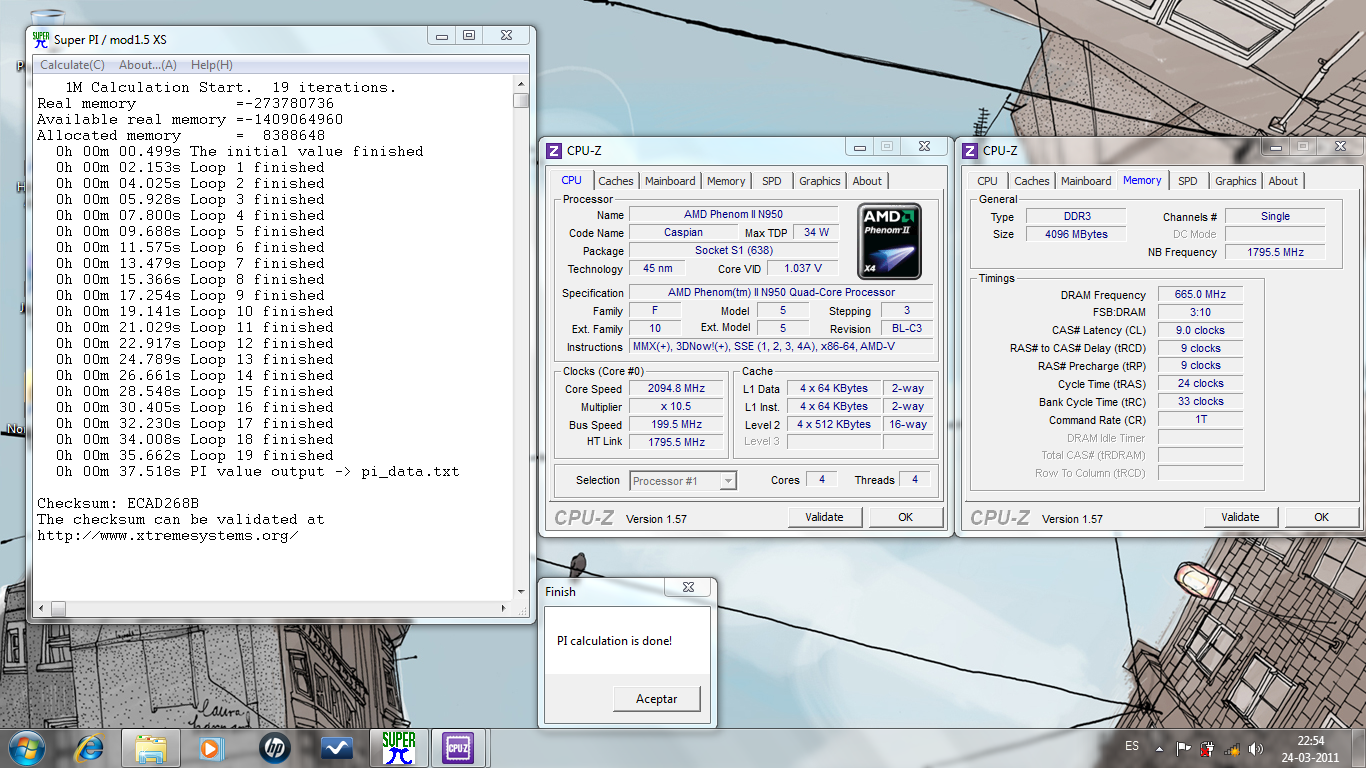Viewport: 1366px width, 768px height.
Task: Open Memory tab in left CPU-Z window
Action: coord(726,181)
